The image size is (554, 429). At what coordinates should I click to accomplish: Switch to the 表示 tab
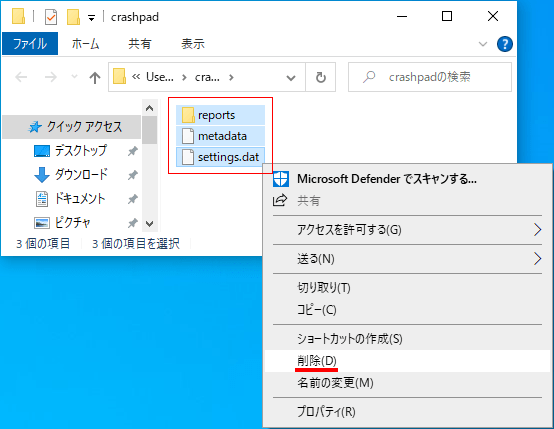click(193, 44)
